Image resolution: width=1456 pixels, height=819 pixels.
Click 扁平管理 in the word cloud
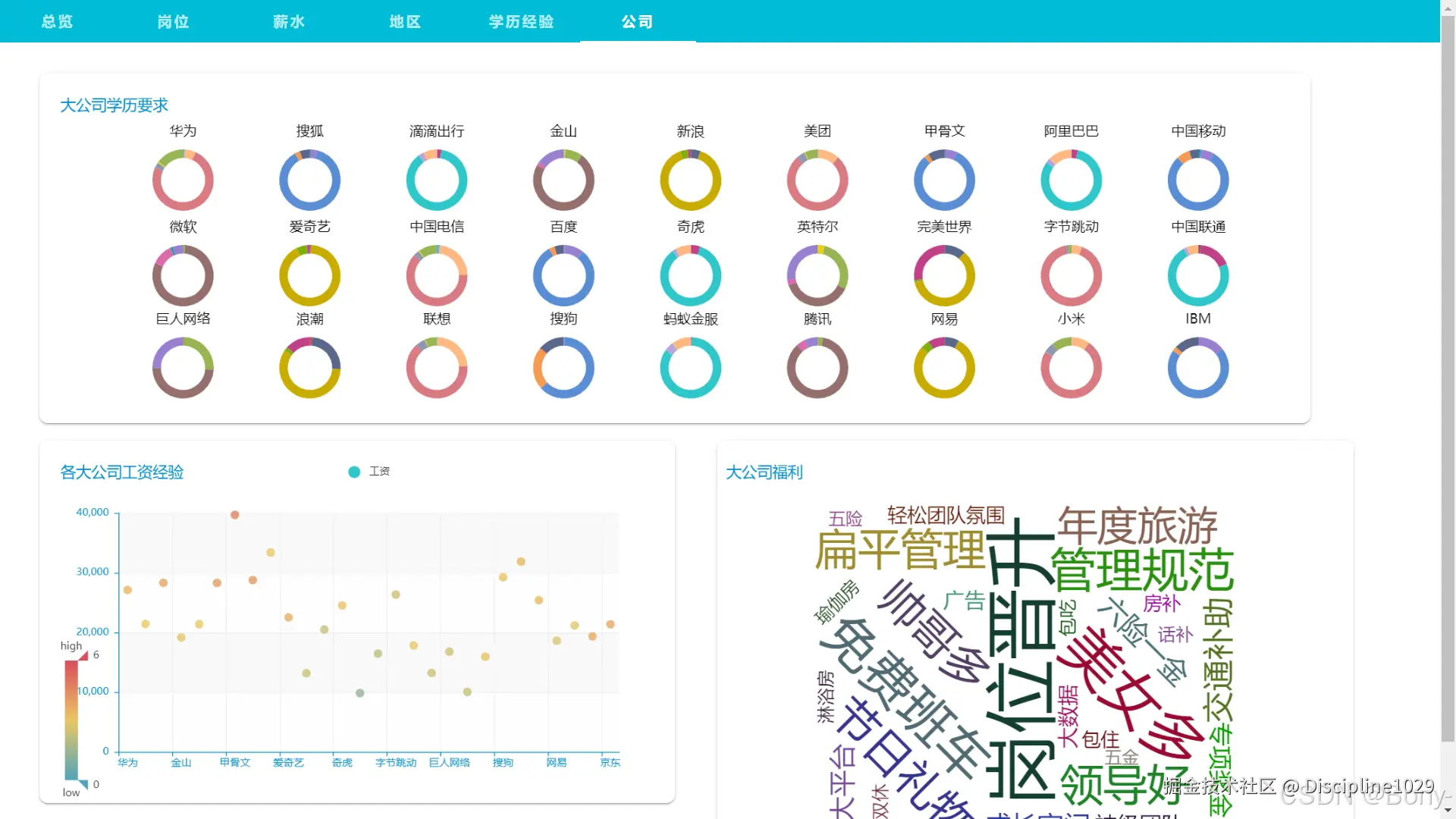pos(900,551)
